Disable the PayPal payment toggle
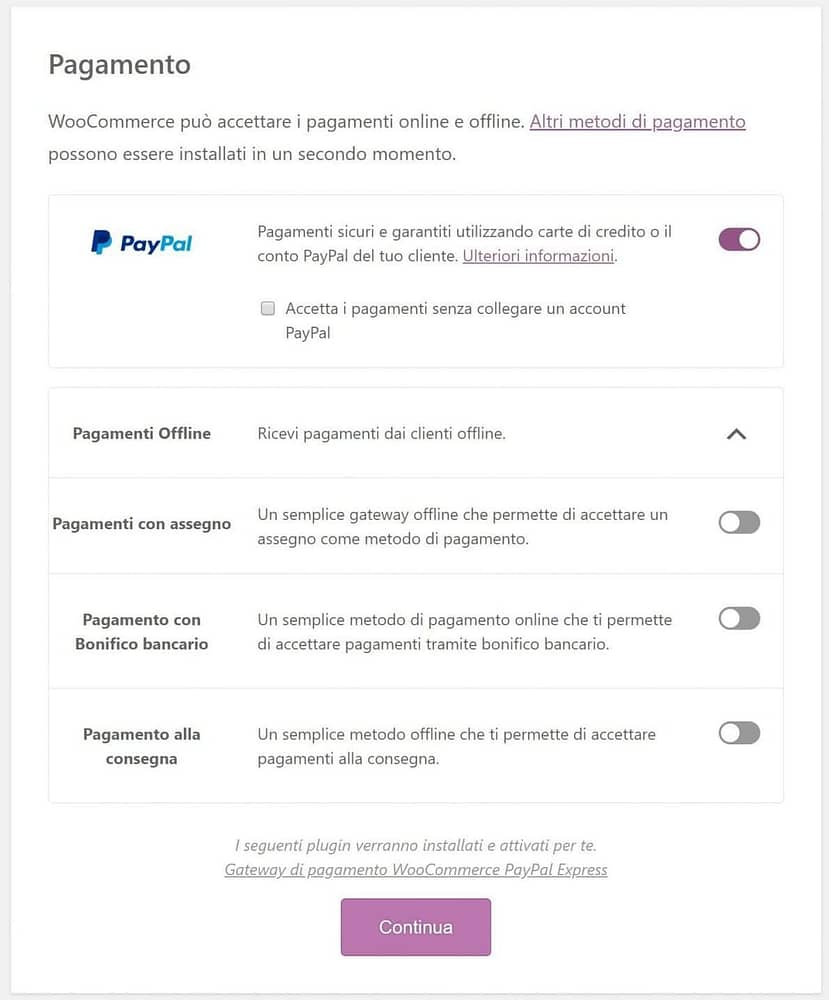Viewport: 829px width, 1000px height. pyautogui.click(x=739, y=240)
